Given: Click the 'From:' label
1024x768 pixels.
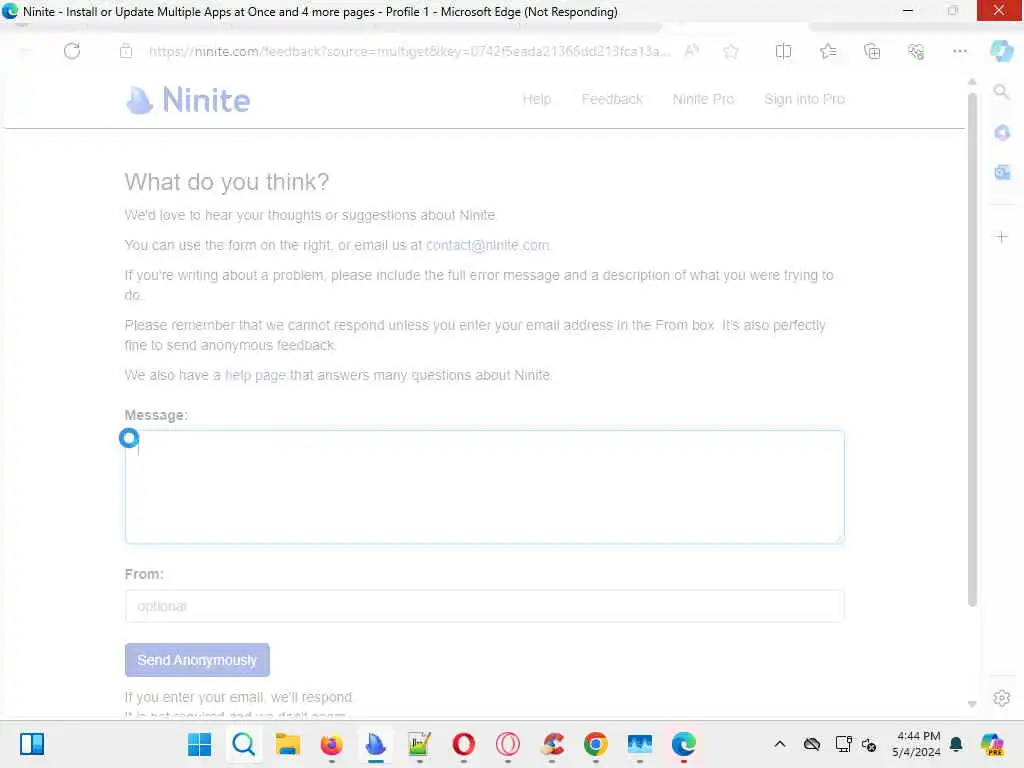Looking at the screenshot, I should pos(144,574).
